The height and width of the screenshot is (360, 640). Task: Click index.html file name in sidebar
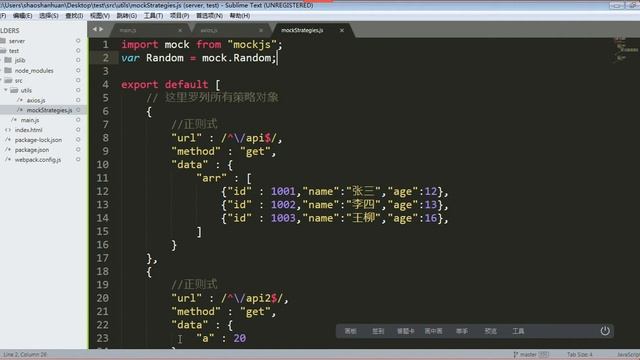click(x=29, y=130)
